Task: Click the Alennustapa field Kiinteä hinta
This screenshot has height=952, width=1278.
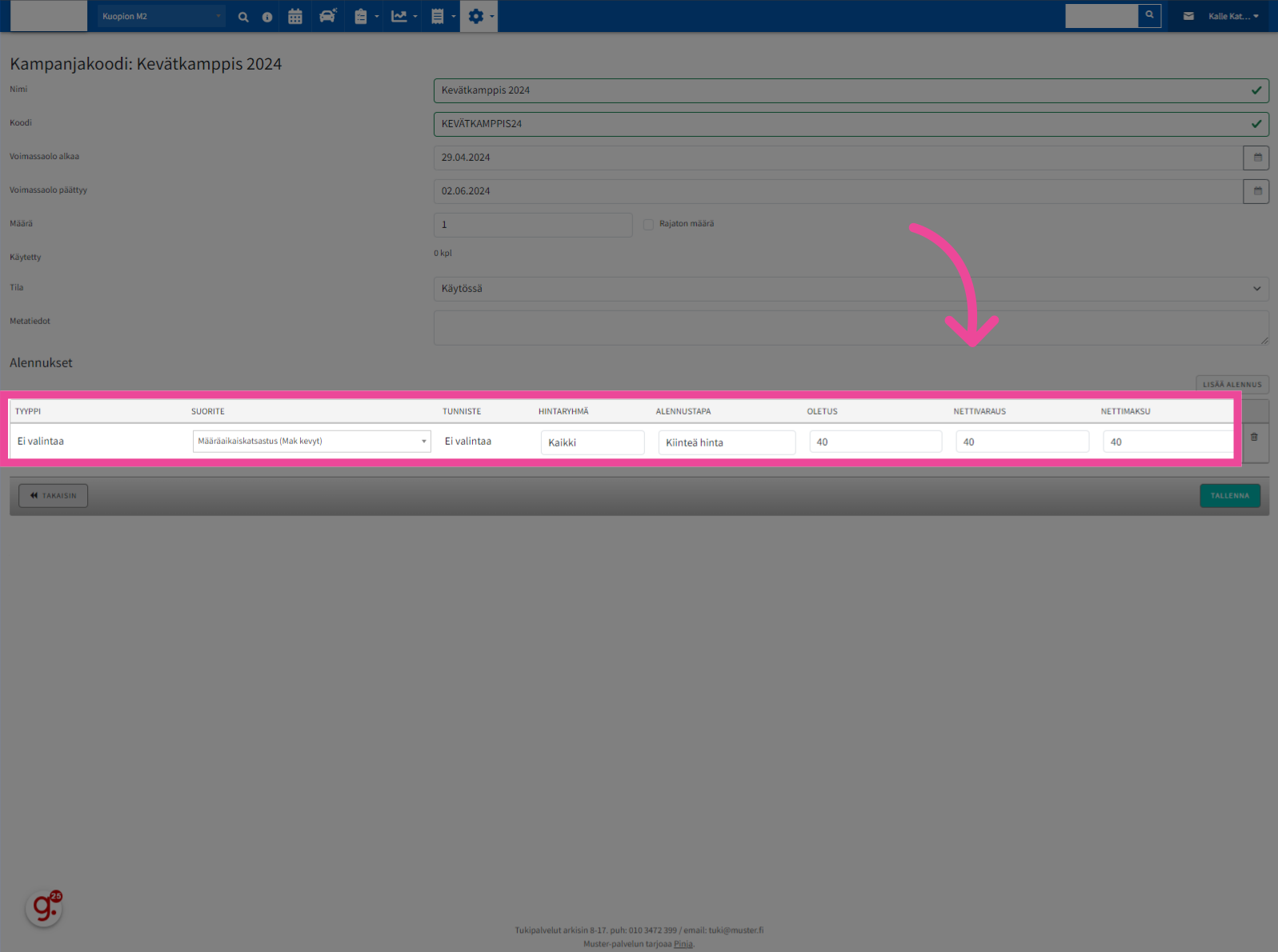Action: [727, 442]
